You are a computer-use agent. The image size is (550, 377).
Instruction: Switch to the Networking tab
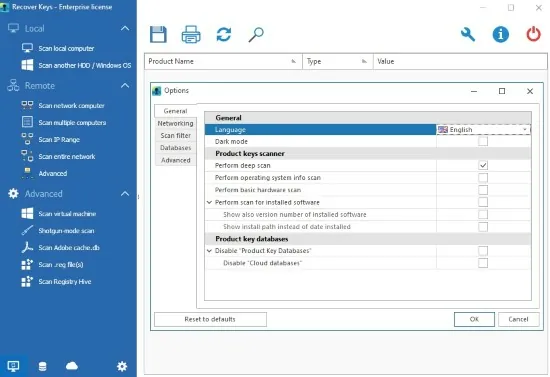coord(175,123)
